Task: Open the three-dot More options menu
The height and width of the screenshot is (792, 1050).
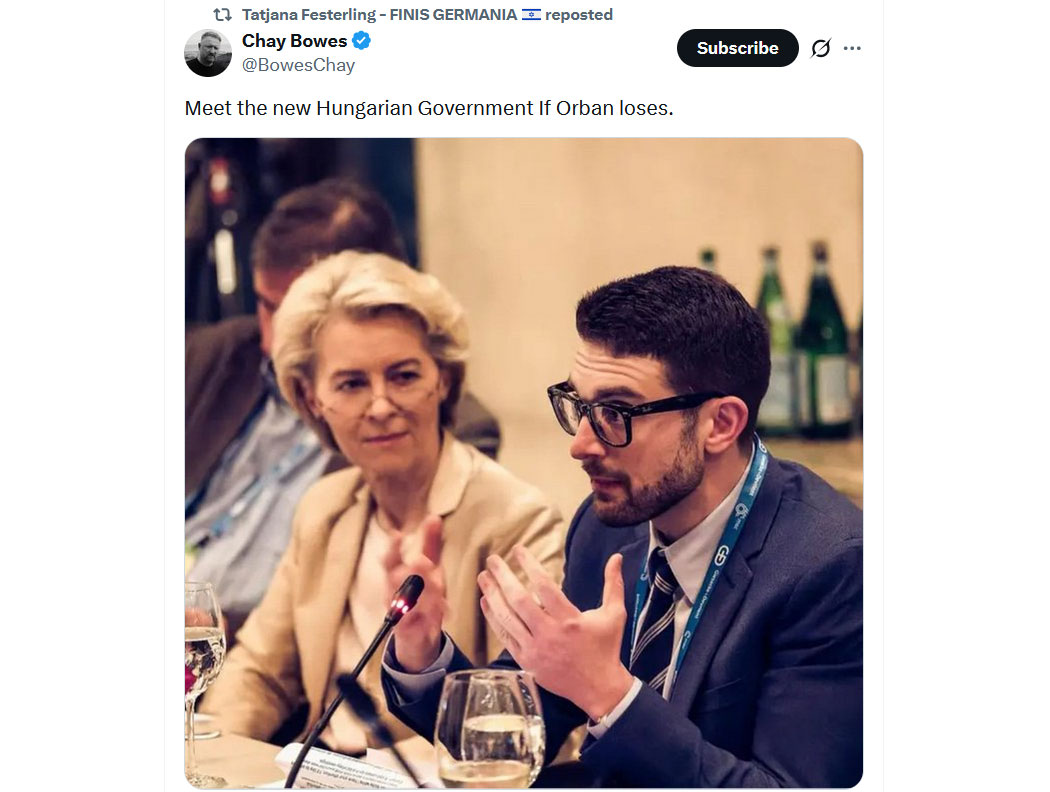Action: click(852, 48)
